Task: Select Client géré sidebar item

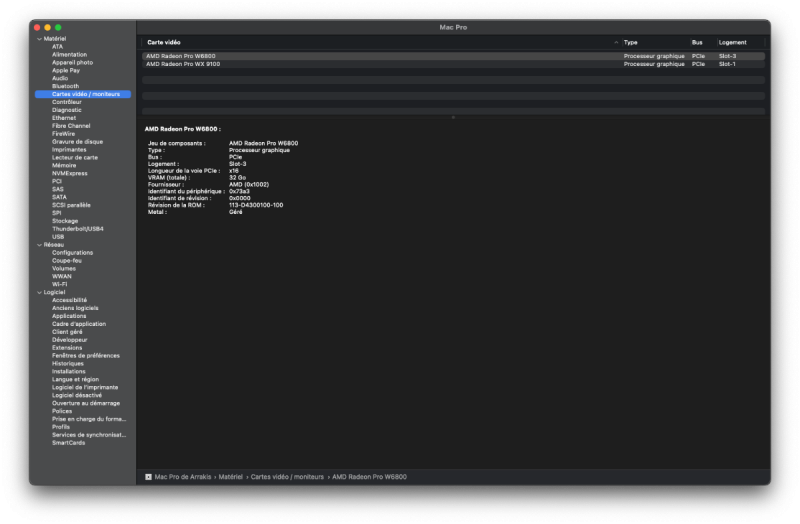Action: 67,332
